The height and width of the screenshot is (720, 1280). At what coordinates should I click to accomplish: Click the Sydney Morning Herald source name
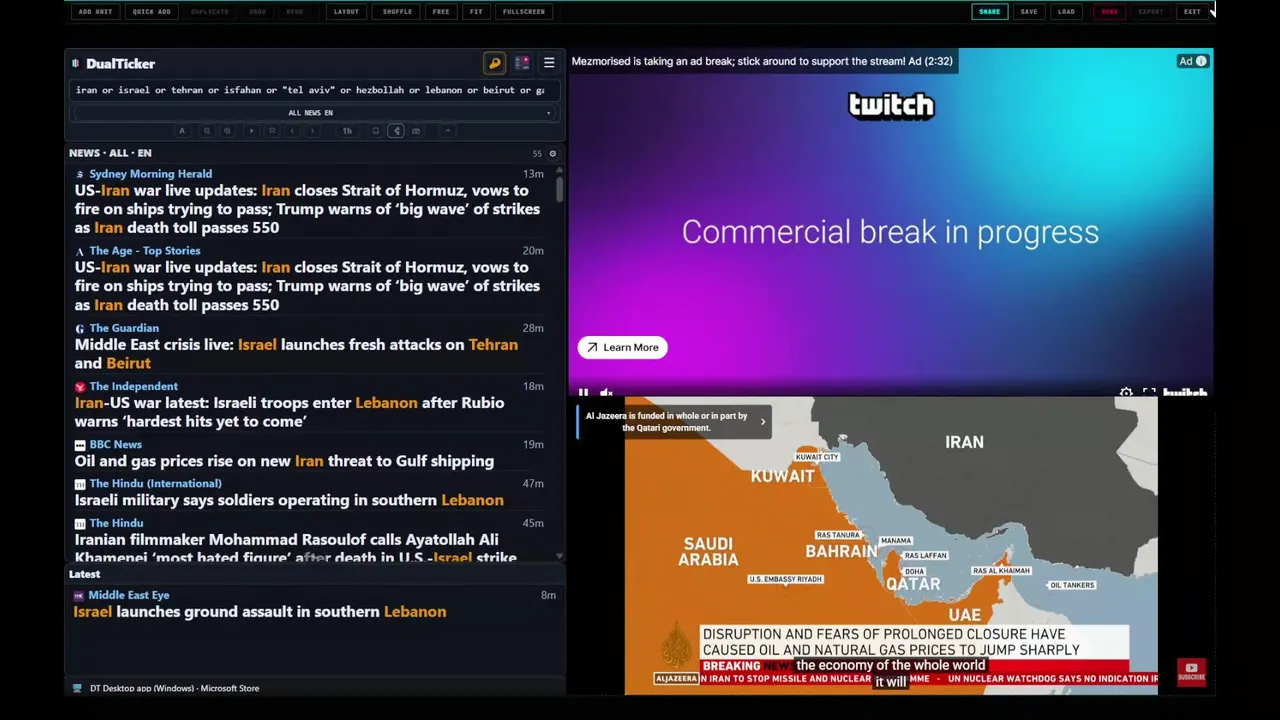(150, 174)
